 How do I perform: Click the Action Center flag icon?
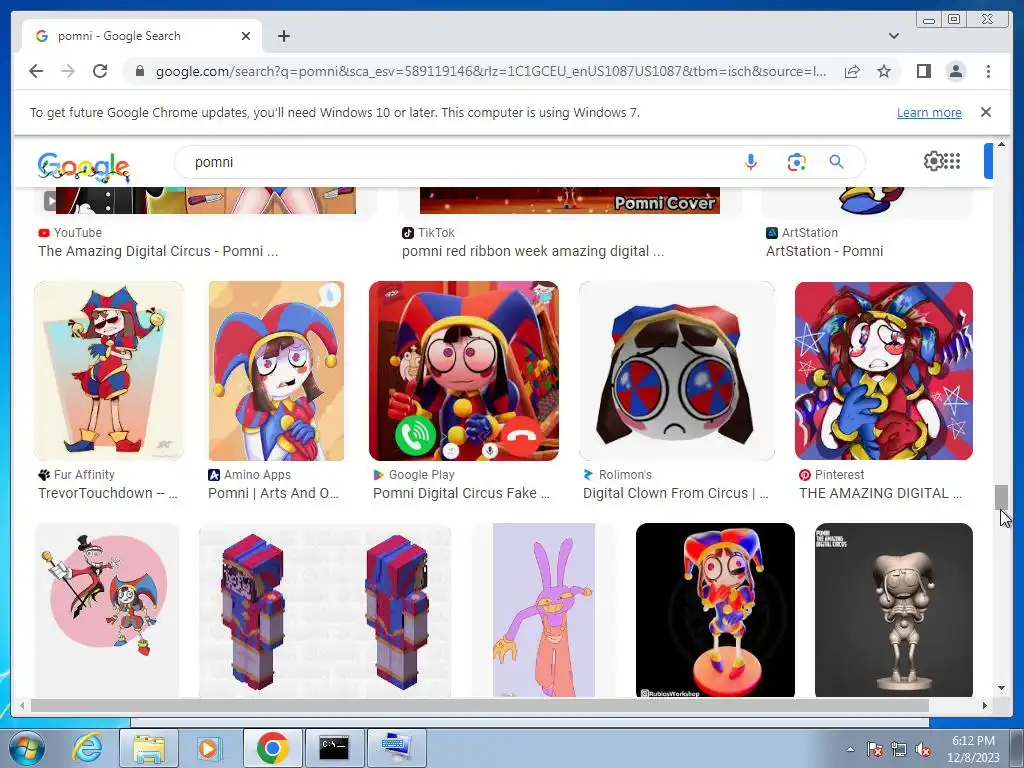click(x=875, y=750)
